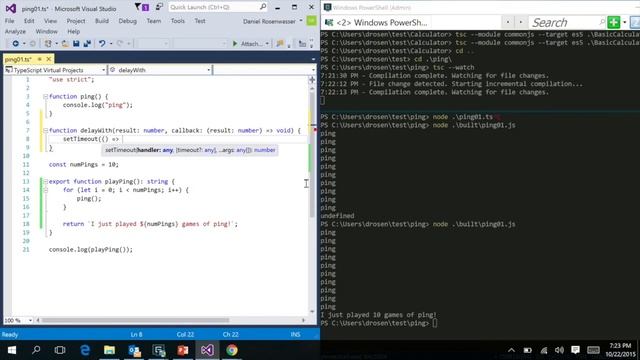
Task: Open File Explorer from taskbar
Action: [x=109, y=350]
